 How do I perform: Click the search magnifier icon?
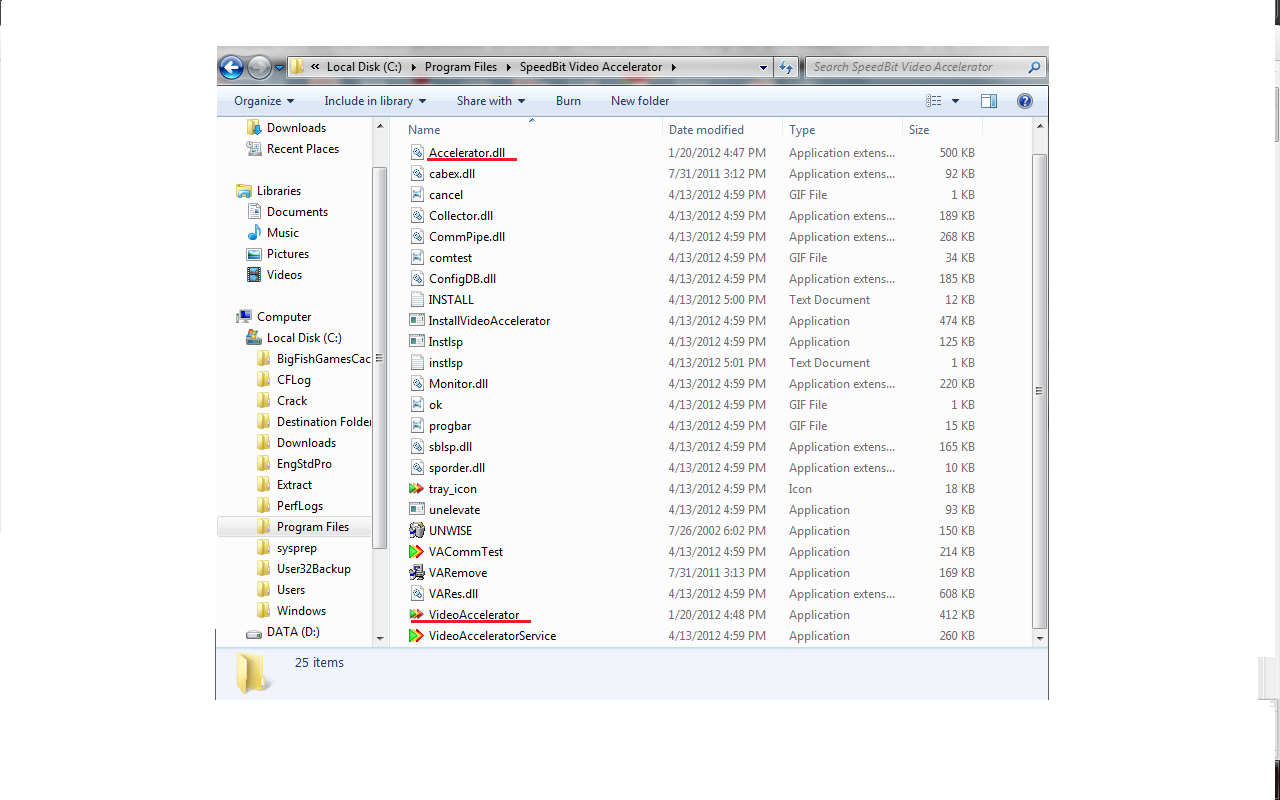coord(1034,67)
